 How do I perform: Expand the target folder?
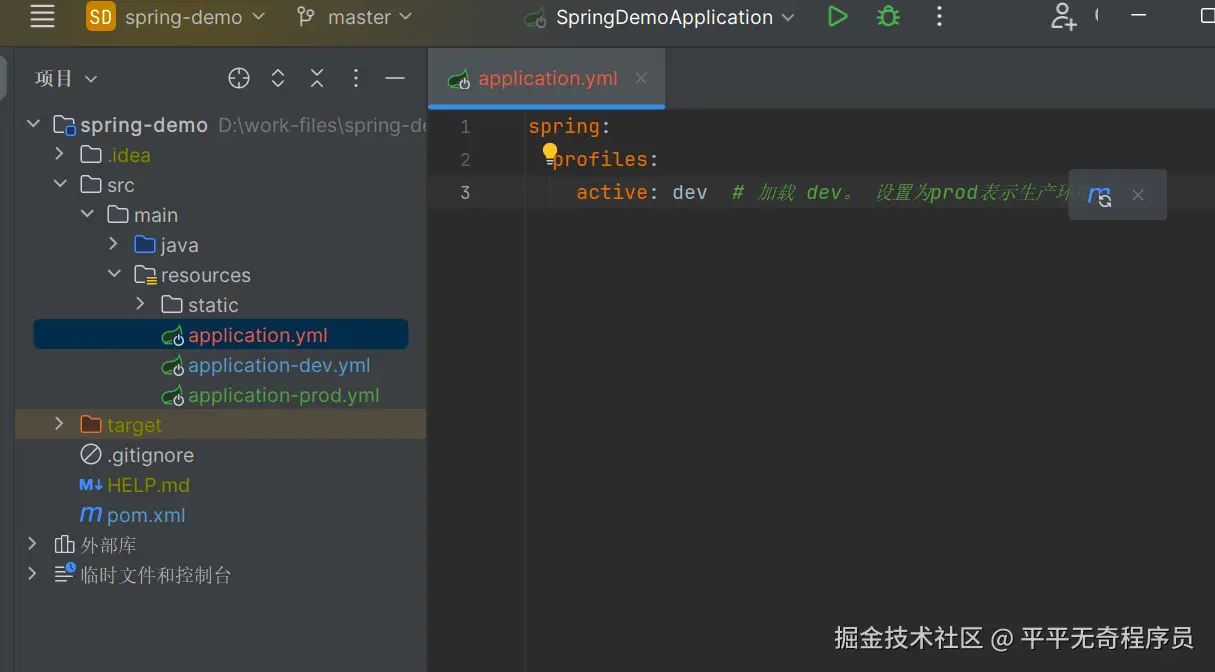point(60,424)
